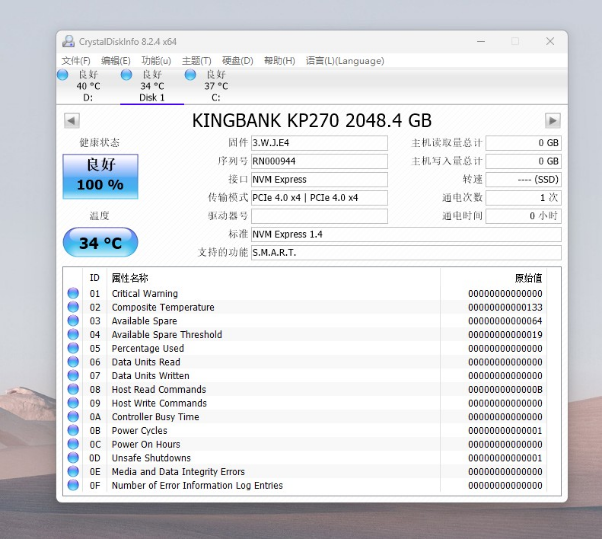Click the firmware field 3.W.J.E4
Image resolution: width=602 pixels, height=539 pixels.
(319, 143)
